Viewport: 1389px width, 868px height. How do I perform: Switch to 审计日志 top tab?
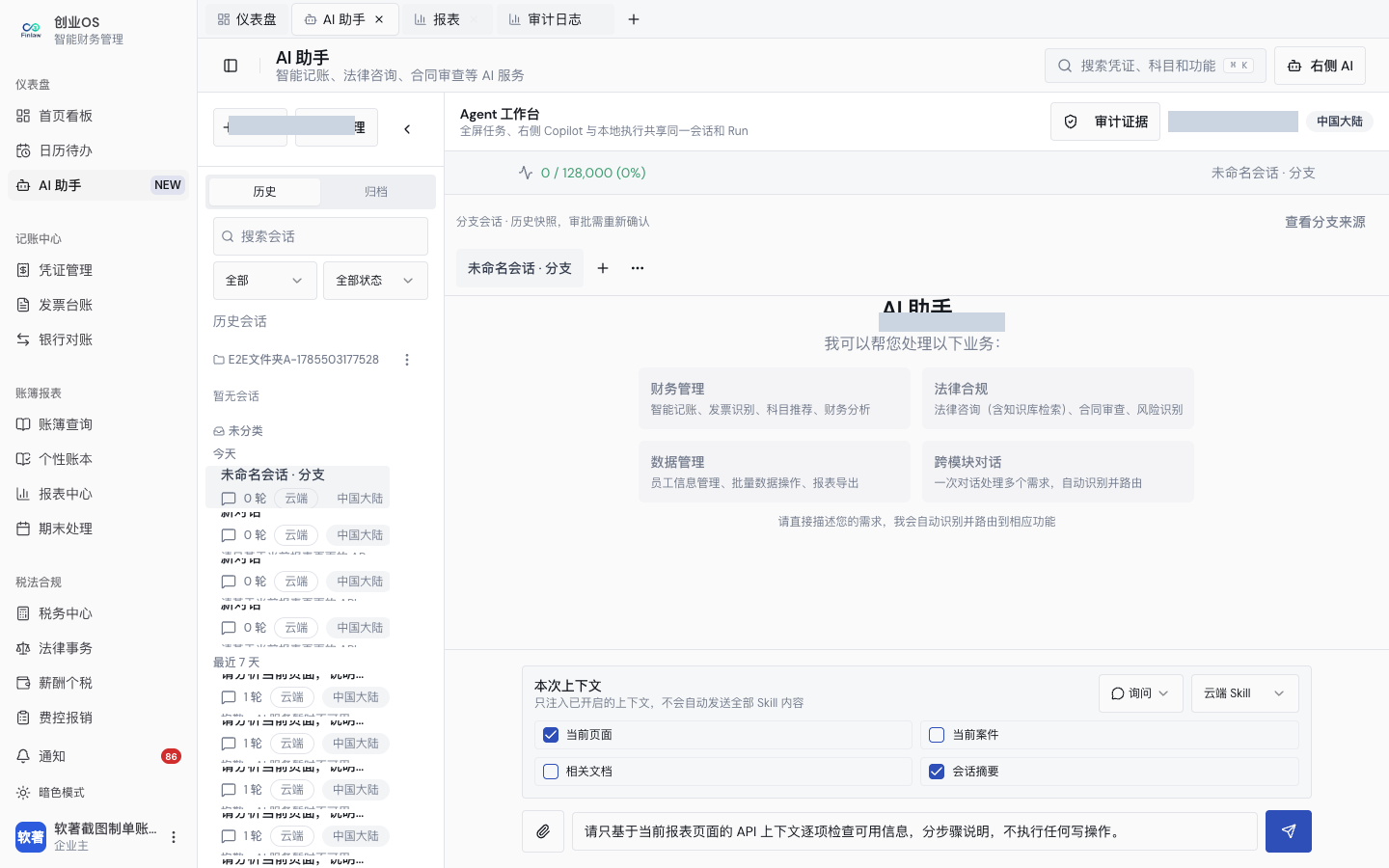(x=554, y=19)
